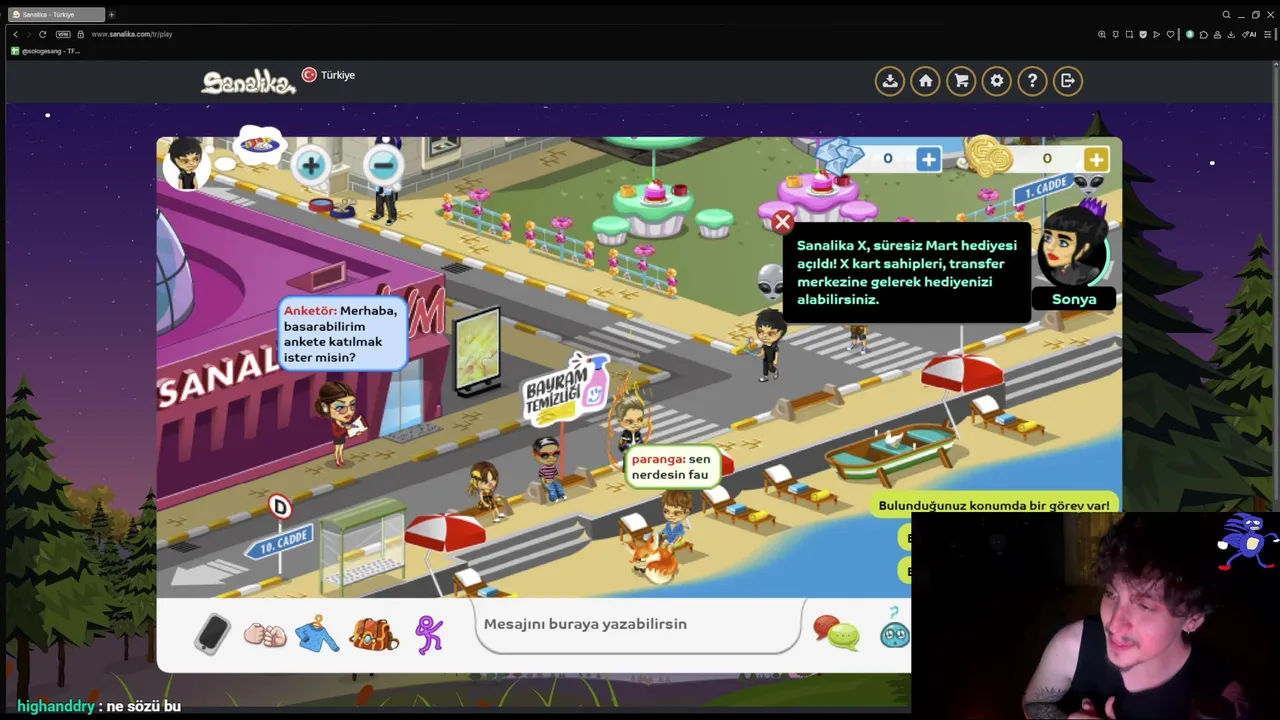Screen dimensions: 1280x720
Task: Close the Sonya announcement with red X
Action: point(783,221)
